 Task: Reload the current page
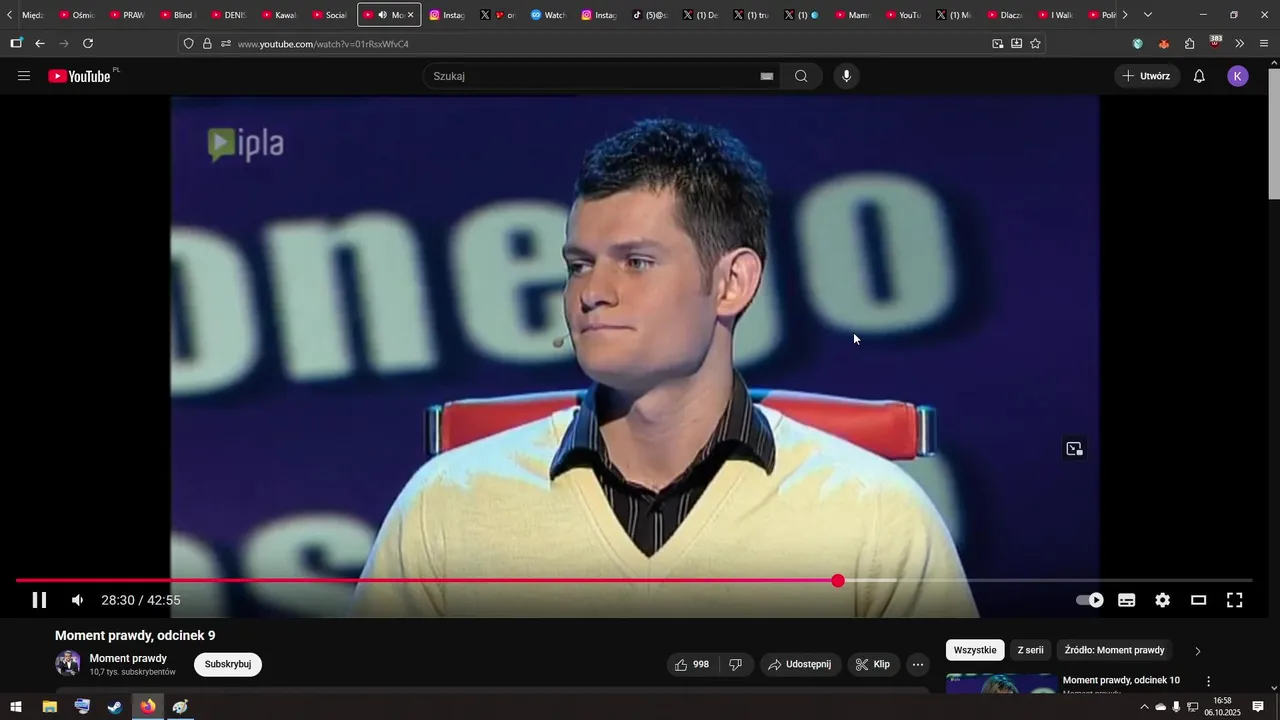[88, 44]
